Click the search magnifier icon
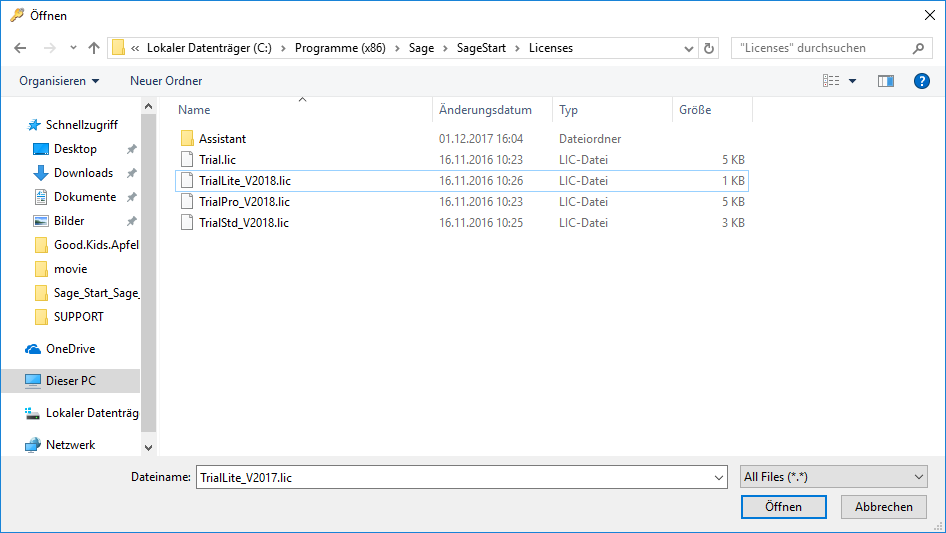 coord(918,48)
